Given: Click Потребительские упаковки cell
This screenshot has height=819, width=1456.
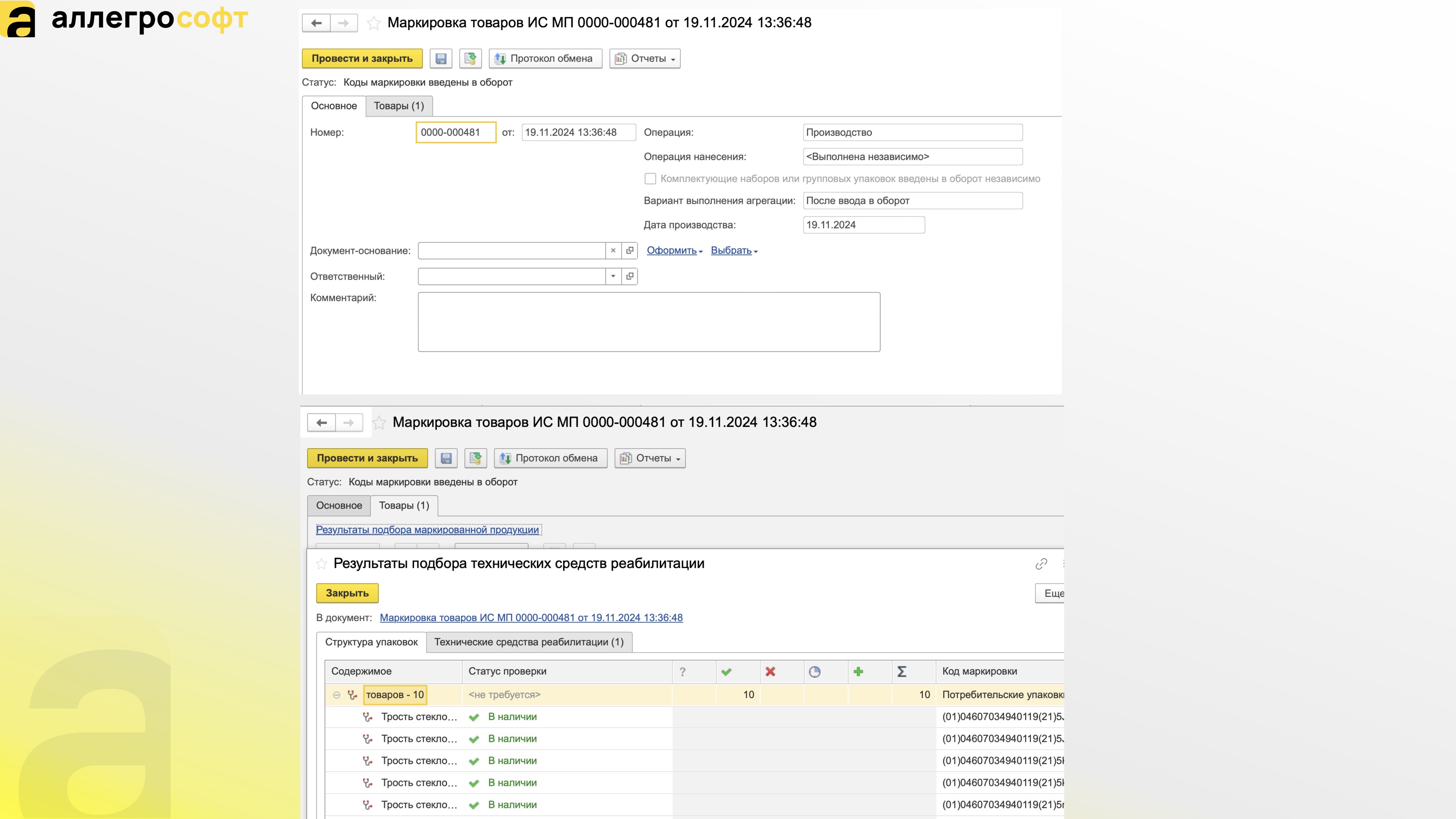Looking at the screenshot, I should [1000, 695].
